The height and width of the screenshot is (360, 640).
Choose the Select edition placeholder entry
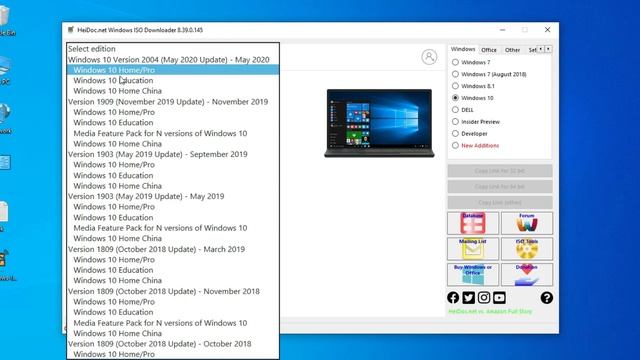(x=173, y=49)
